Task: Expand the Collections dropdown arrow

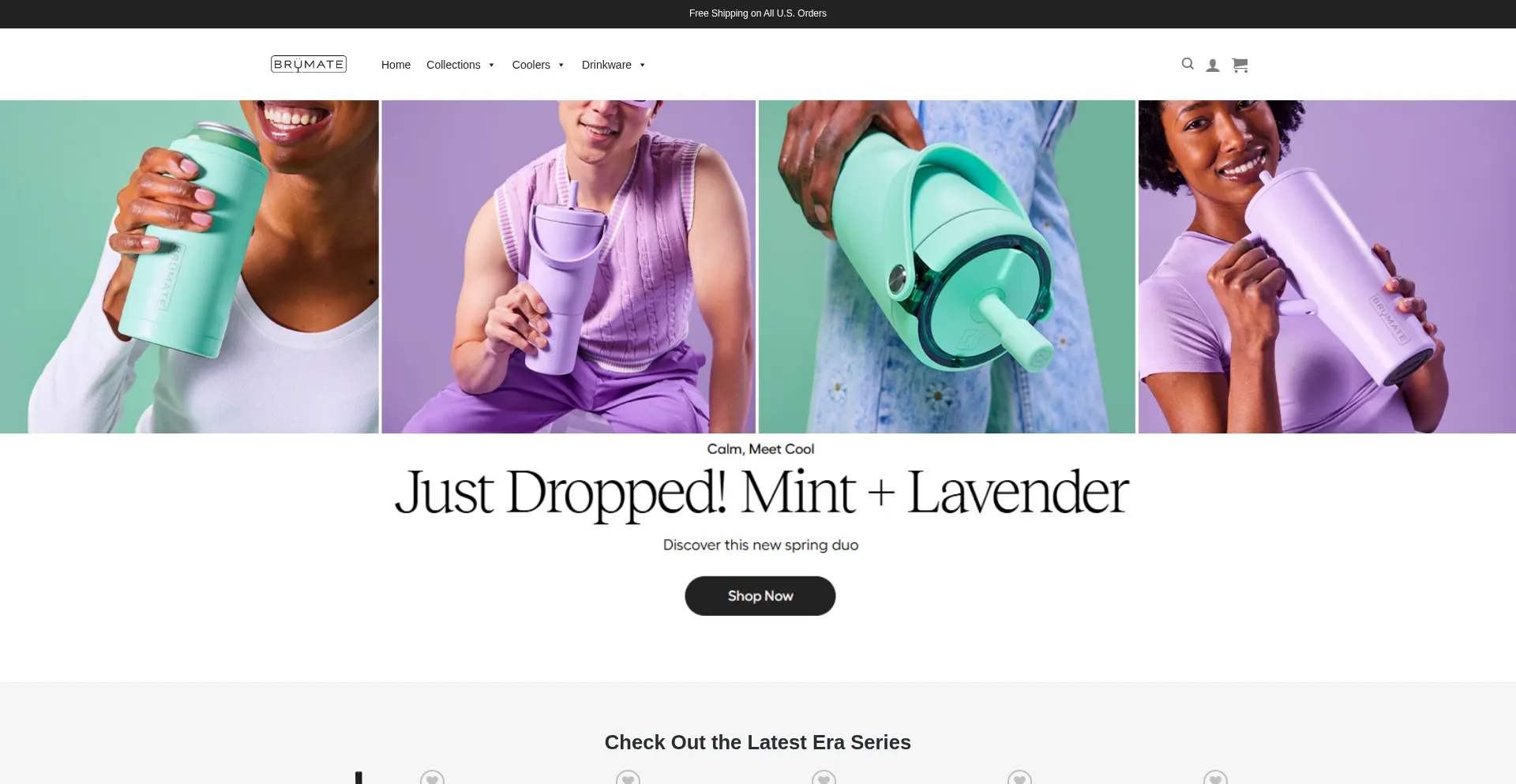Action: coord(491,66)
